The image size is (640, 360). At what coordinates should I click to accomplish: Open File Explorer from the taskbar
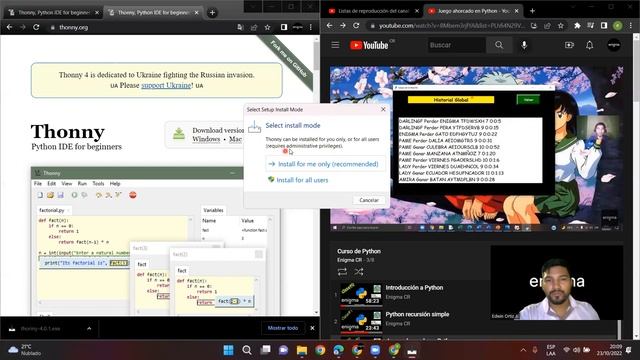[302, 350]
